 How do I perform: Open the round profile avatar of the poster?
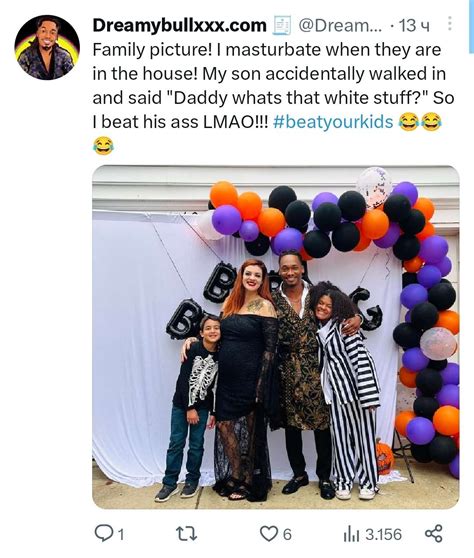(x=47, y=47)
